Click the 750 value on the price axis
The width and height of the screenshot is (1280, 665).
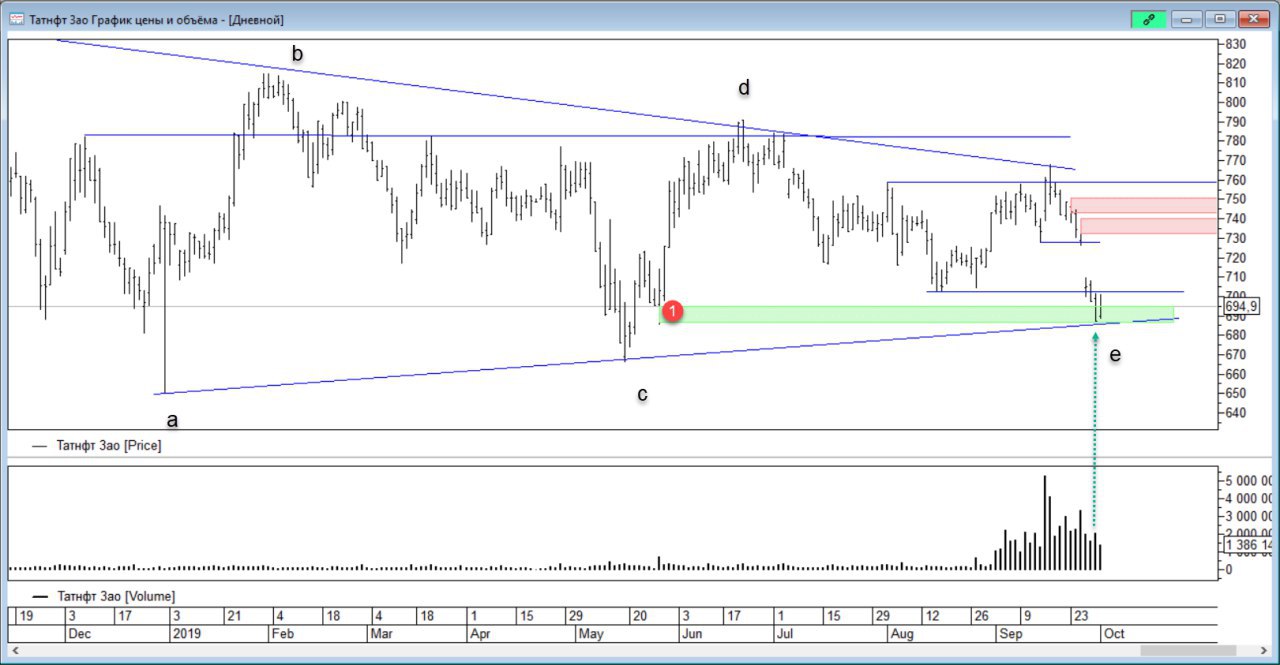[1236, 199]
